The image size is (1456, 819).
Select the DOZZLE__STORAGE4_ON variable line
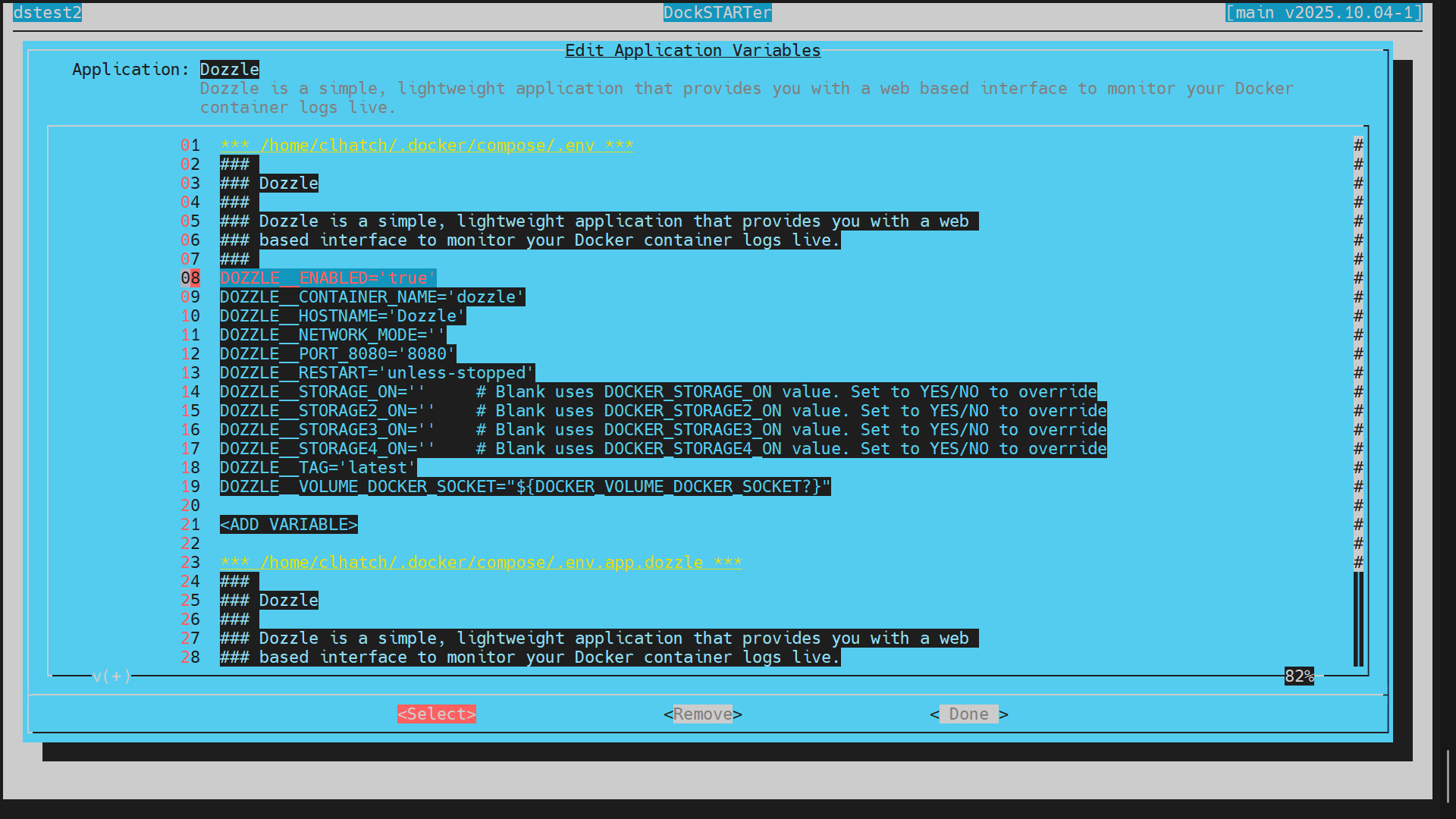point(327,449)
